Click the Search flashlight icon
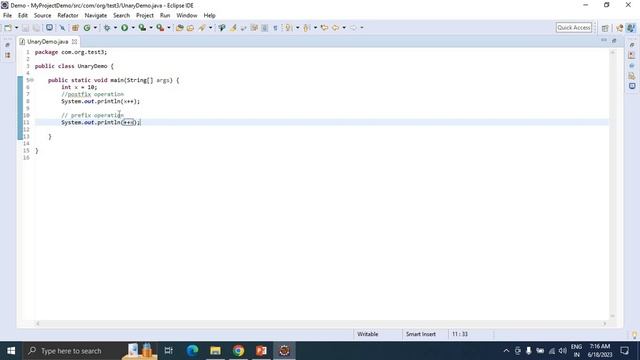 pyautogui.click(x=202, y=28)
